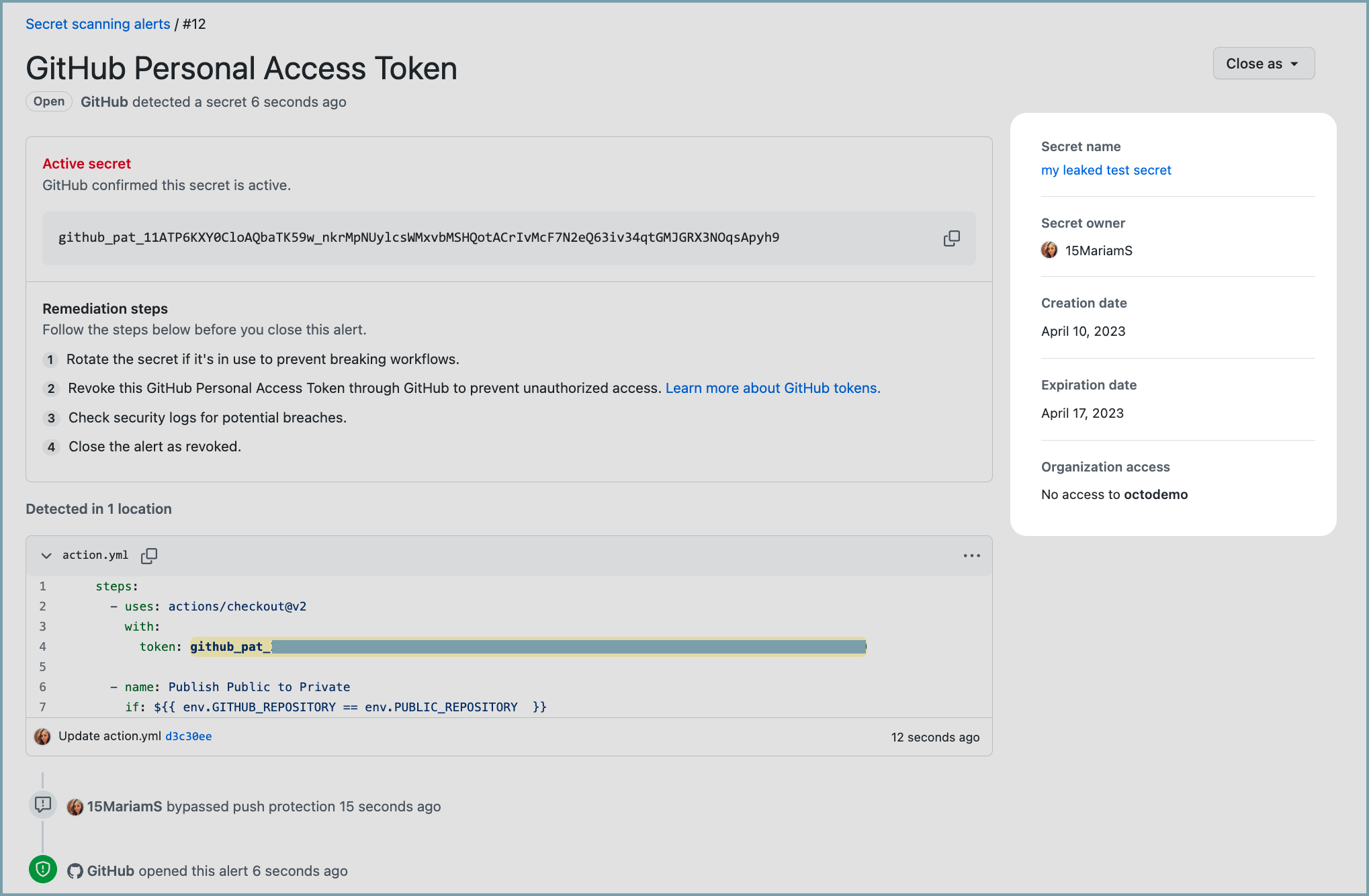This screenshot has height=896, width=1369.
Task: Click the April 17, 2023 expiration date
Action: pos(1082,413)
